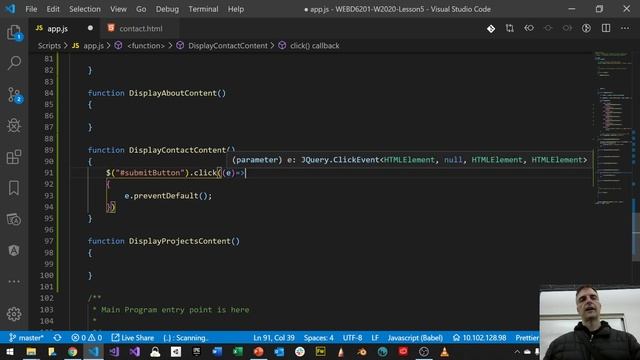
Task: Click the circular icon left of Split Editor
Action: (586, 28)
